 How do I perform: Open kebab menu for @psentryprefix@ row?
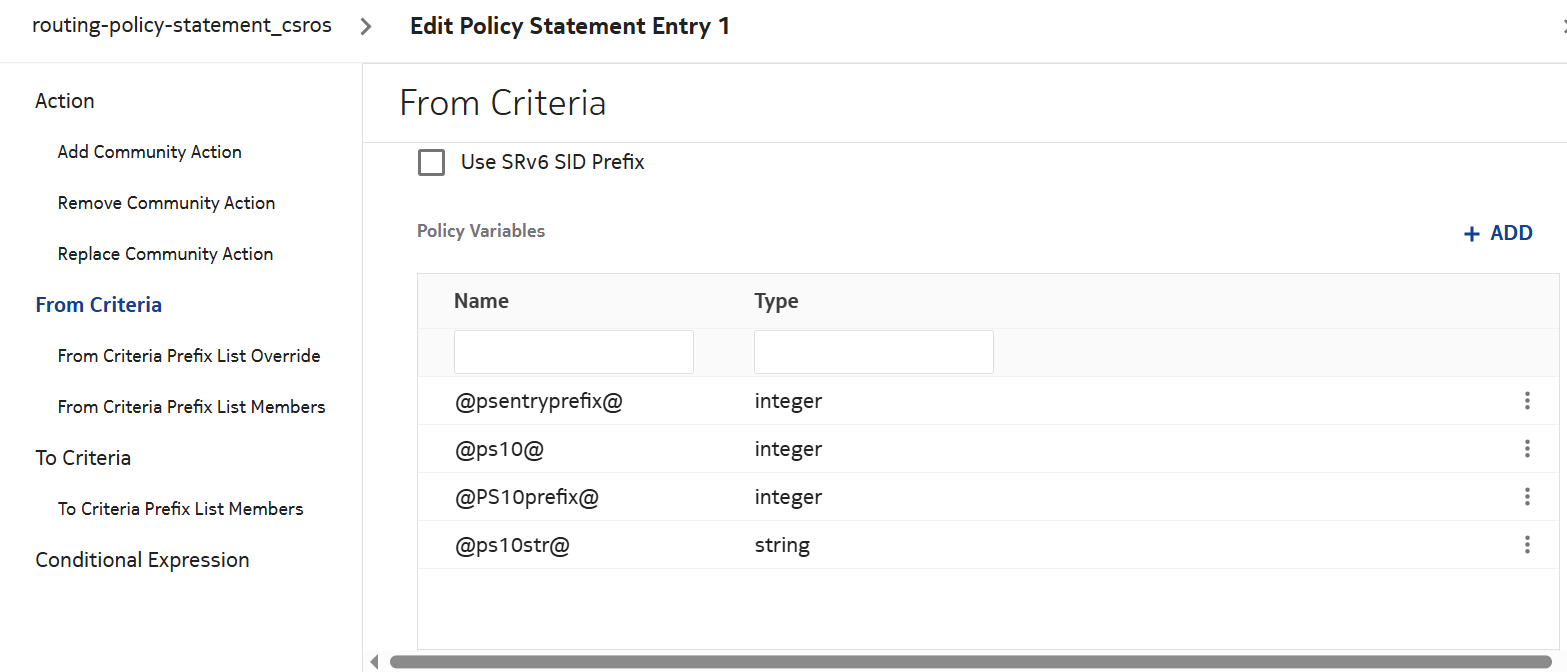[1526, 401]
